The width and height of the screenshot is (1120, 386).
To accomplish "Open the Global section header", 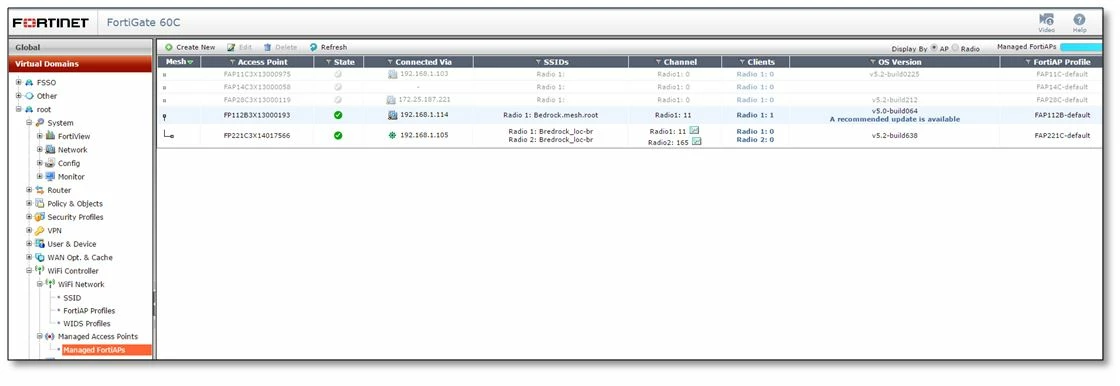I will coord(80,47).
